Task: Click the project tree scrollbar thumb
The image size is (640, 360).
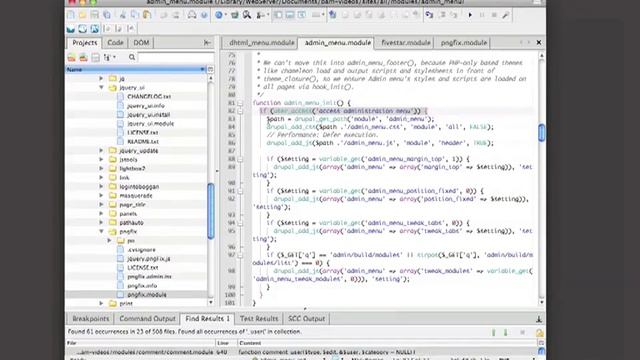Action: click(211, 211)
